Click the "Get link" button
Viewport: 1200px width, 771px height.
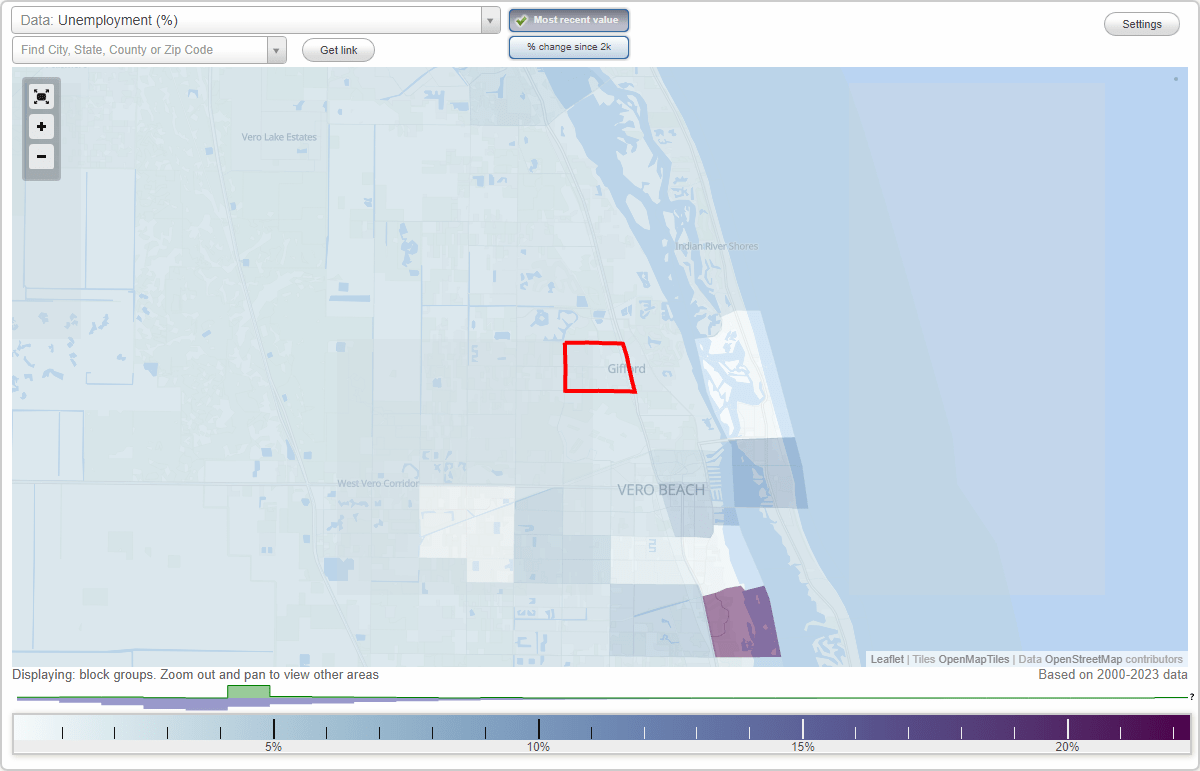tap(337, 50)
